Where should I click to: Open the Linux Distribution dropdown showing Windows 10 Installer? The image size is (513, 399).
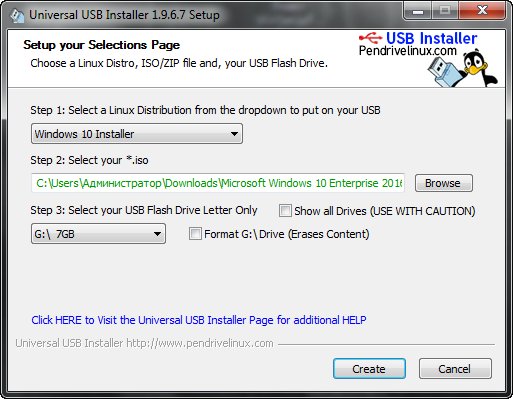point(137,134)
